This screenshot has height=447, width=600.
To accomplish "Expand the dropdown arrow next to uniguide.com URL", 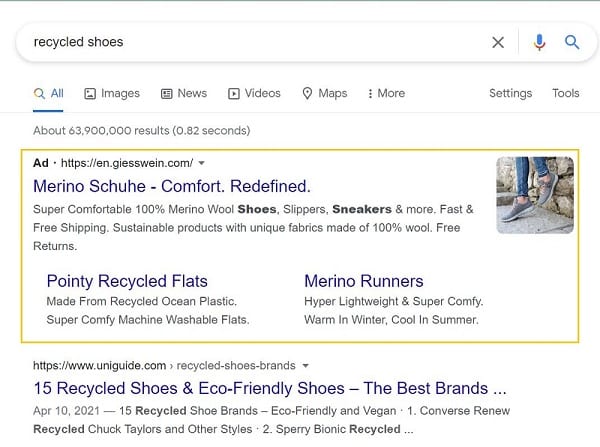I will point(305,366).
